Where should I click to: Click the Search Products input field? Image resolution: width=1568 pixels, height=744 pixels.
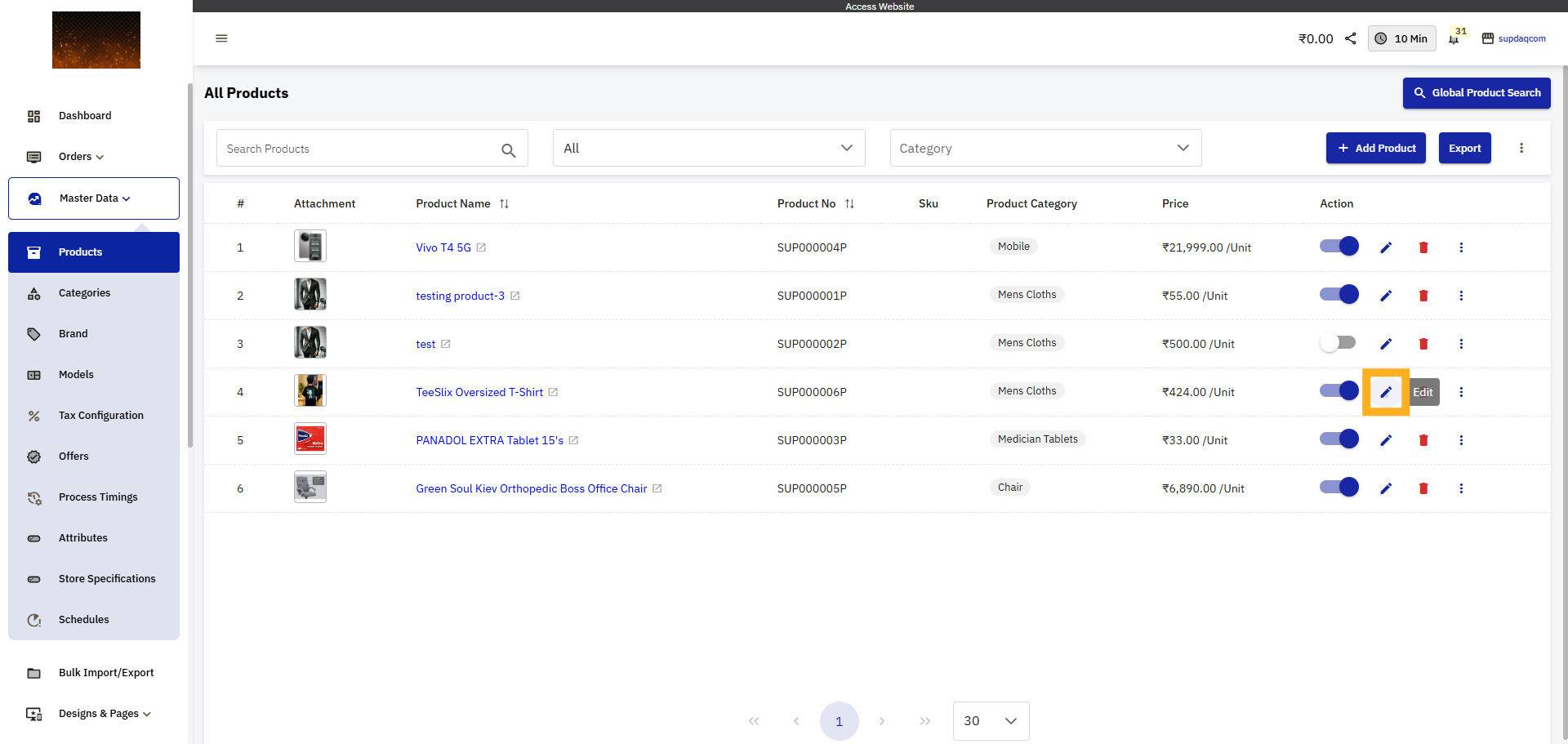point(359,149)
